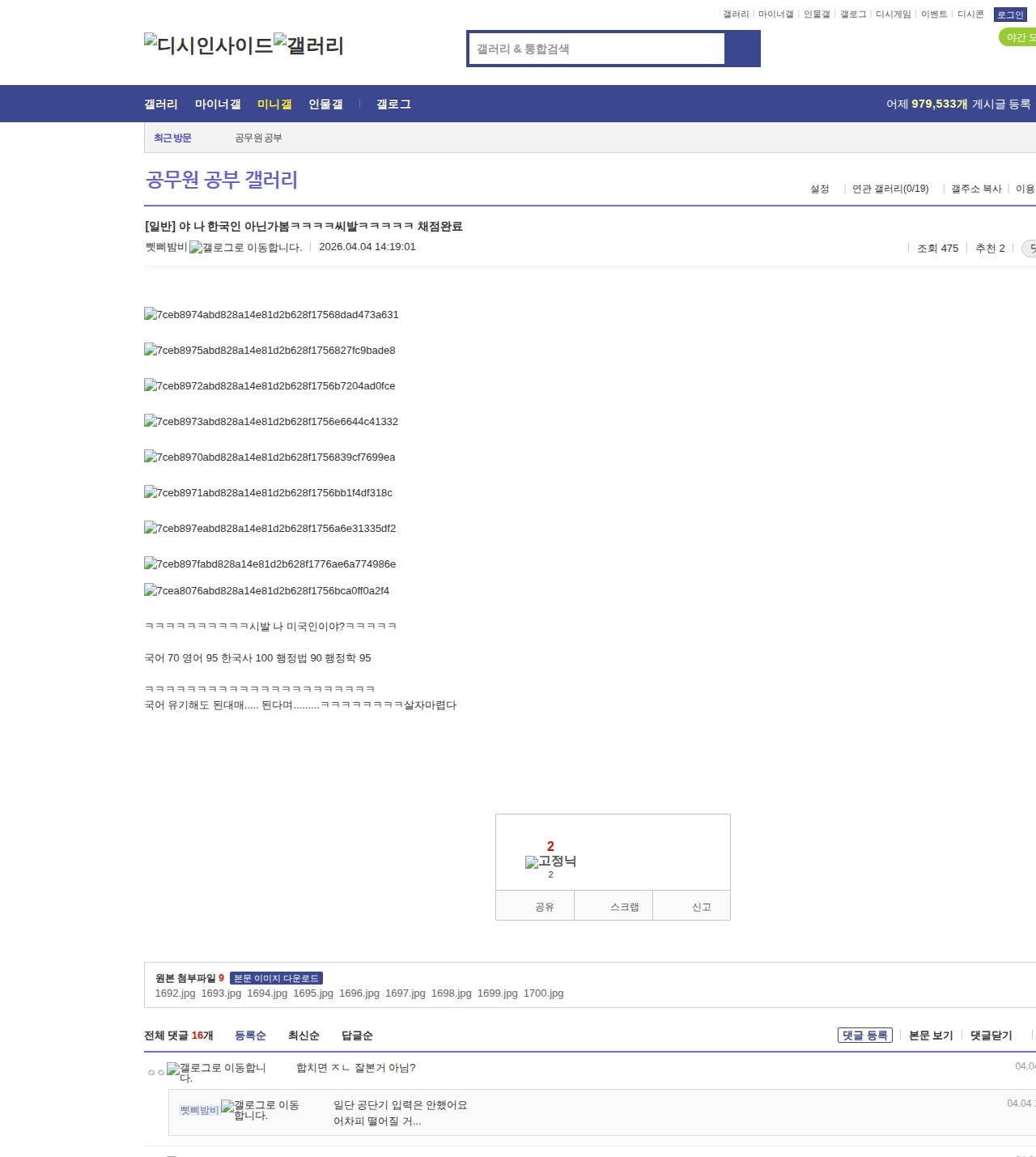Image resolution: width=1036 pixels, height=1157 pixels.
Task: Open image 7ceb8975abd828a14e81d2b628f1756827fc9bade8
Action: click(x=270, y=351)
